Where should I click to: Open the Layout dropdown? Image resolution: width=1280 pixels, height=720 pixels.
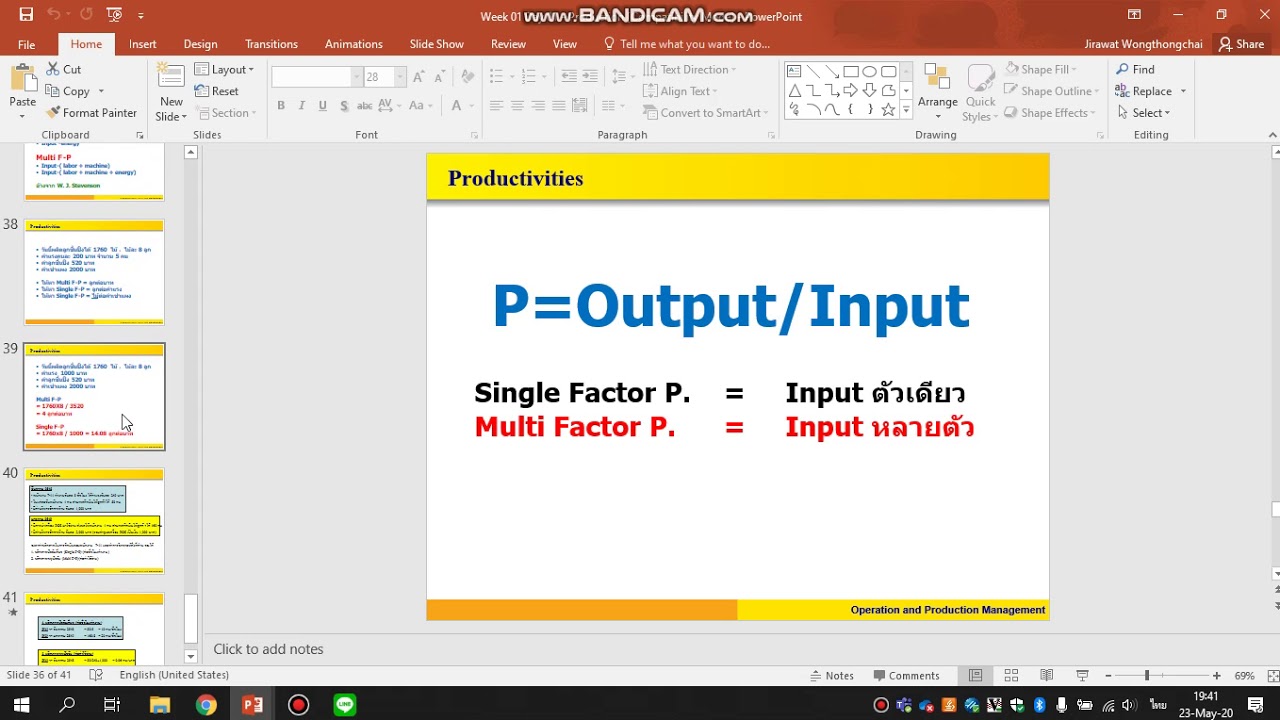pos(225,69)
